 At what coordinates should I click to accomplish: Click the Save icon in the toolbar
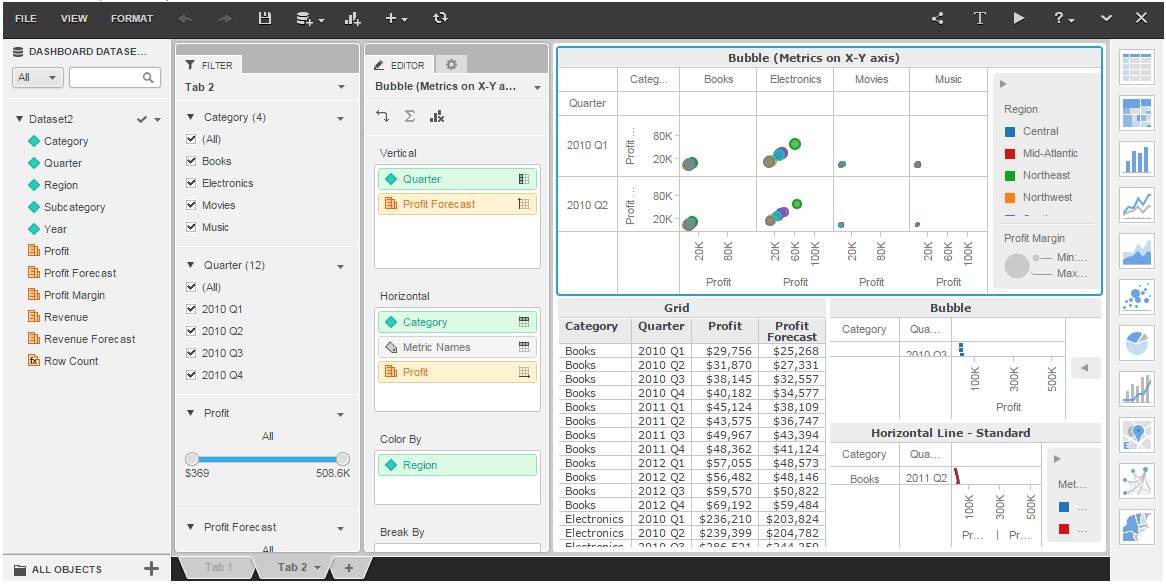coord(264,19)
